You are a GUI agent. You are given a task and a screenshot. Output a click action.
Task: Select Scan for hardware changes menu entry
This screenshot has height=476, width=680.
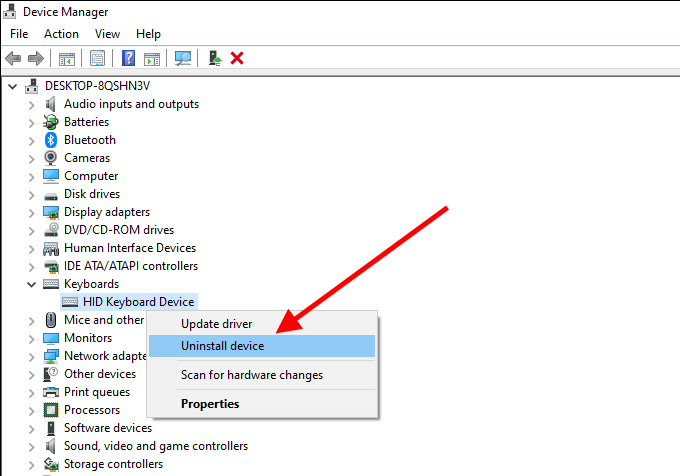[x=262, y=375]
